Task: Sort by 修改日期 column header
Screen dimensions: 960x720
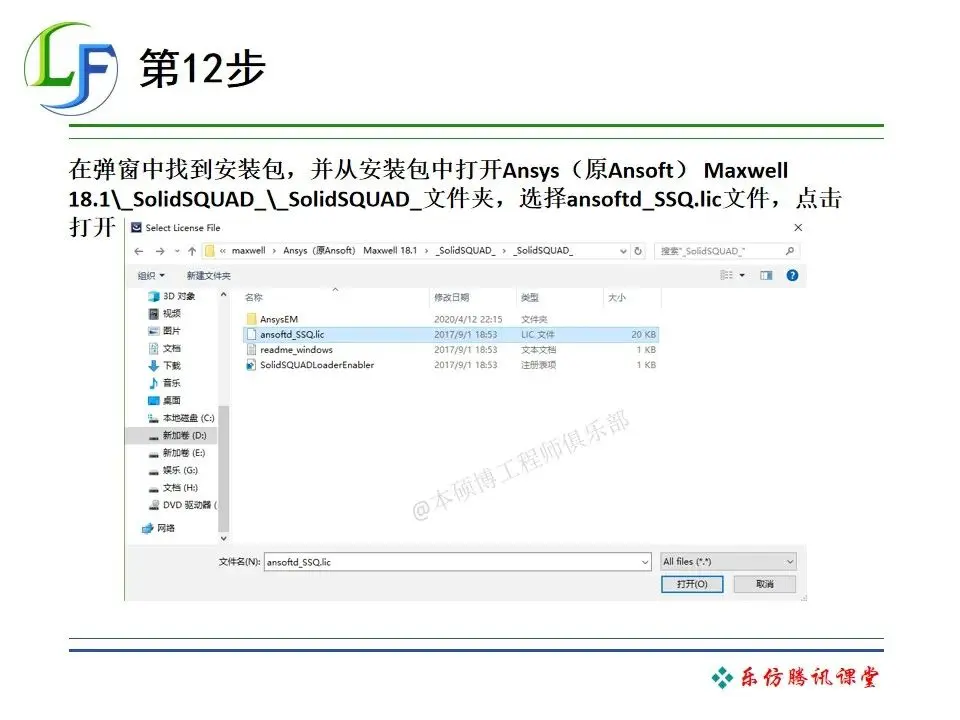Action: click(451, 298)
